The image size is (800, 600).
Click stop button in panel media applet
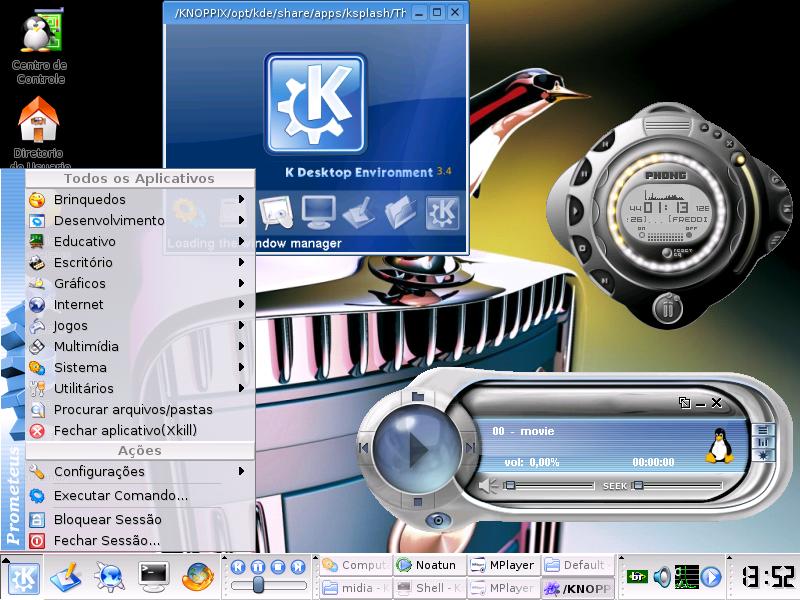pos(278,566)
